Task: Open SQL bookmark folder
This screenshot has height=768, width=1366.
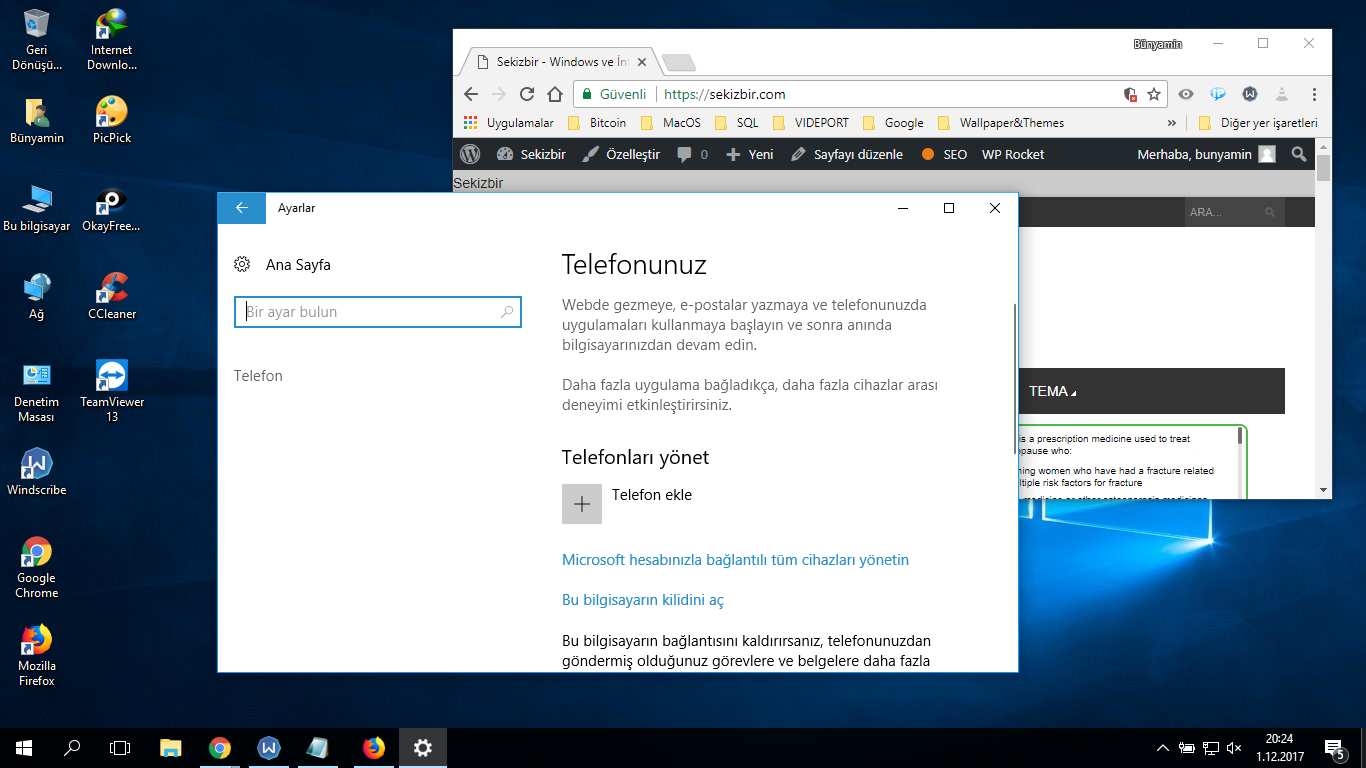Action: 737,123
